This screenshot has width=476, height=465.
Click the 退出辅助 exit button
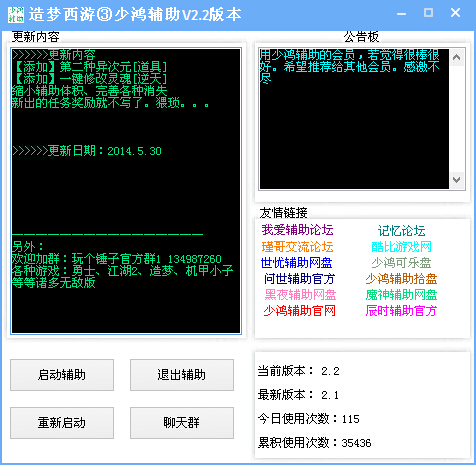pos(182,375)
